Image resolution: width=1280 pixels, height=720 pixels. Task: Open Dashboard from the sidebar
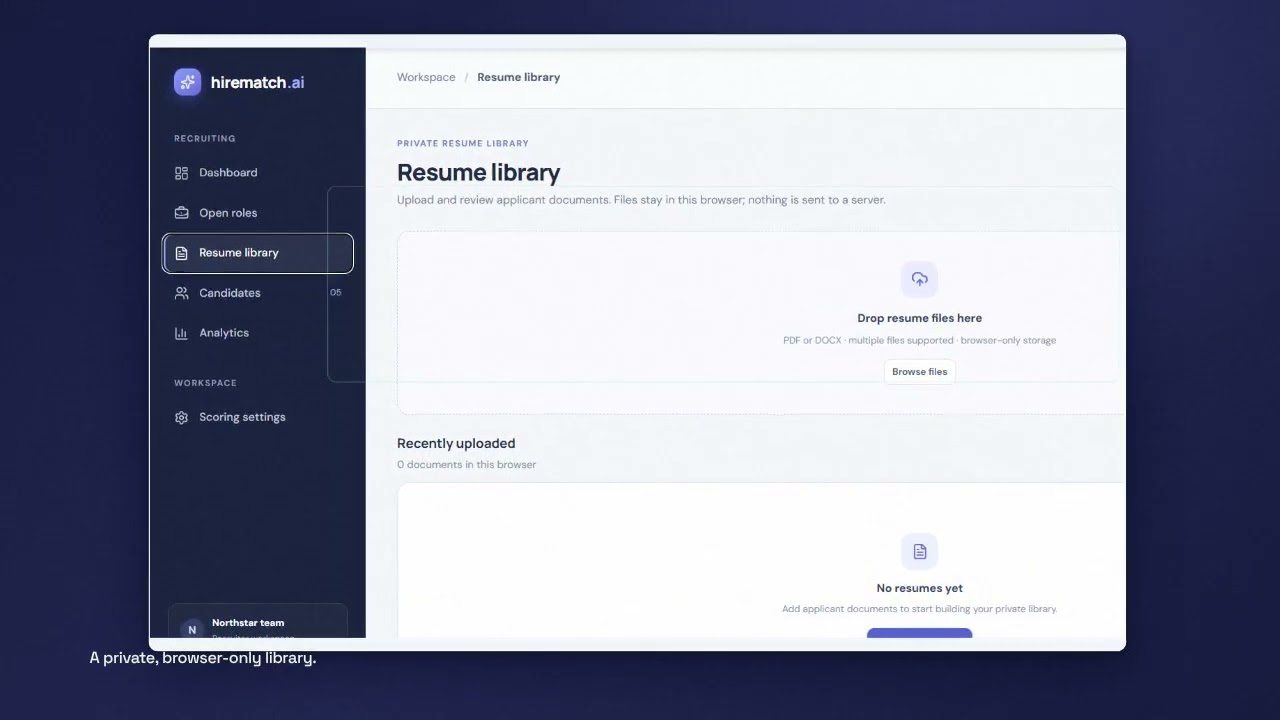point(257,173)
